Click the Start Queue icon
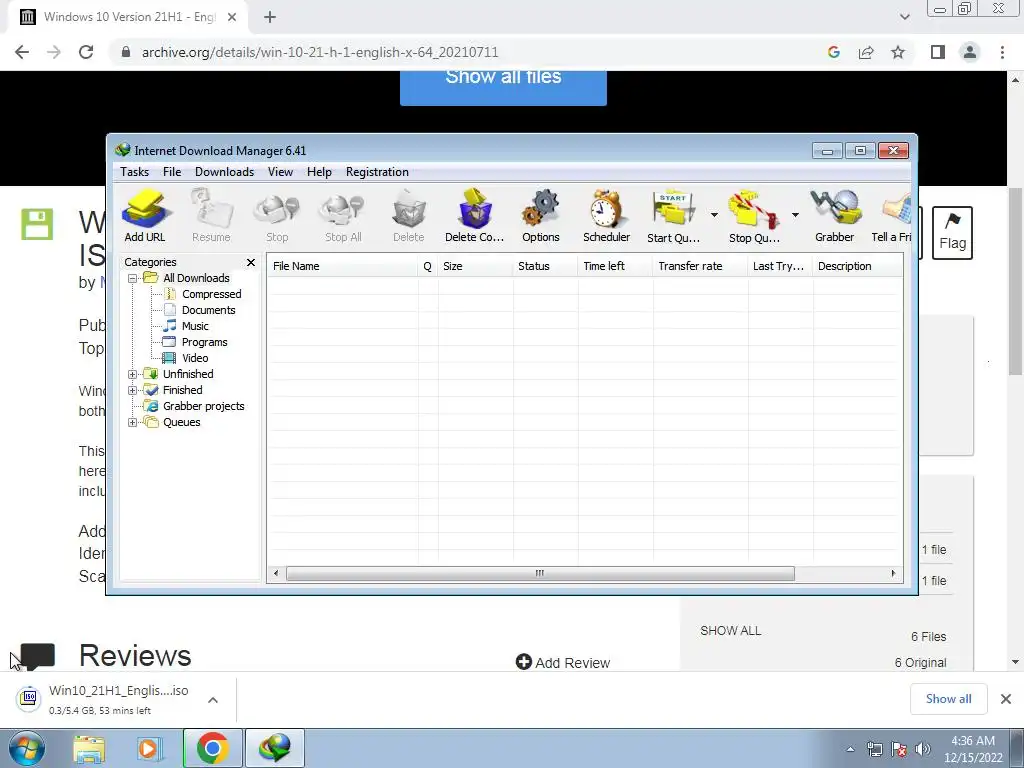The width and height of the screenshot is (1024, 768). 673,216
